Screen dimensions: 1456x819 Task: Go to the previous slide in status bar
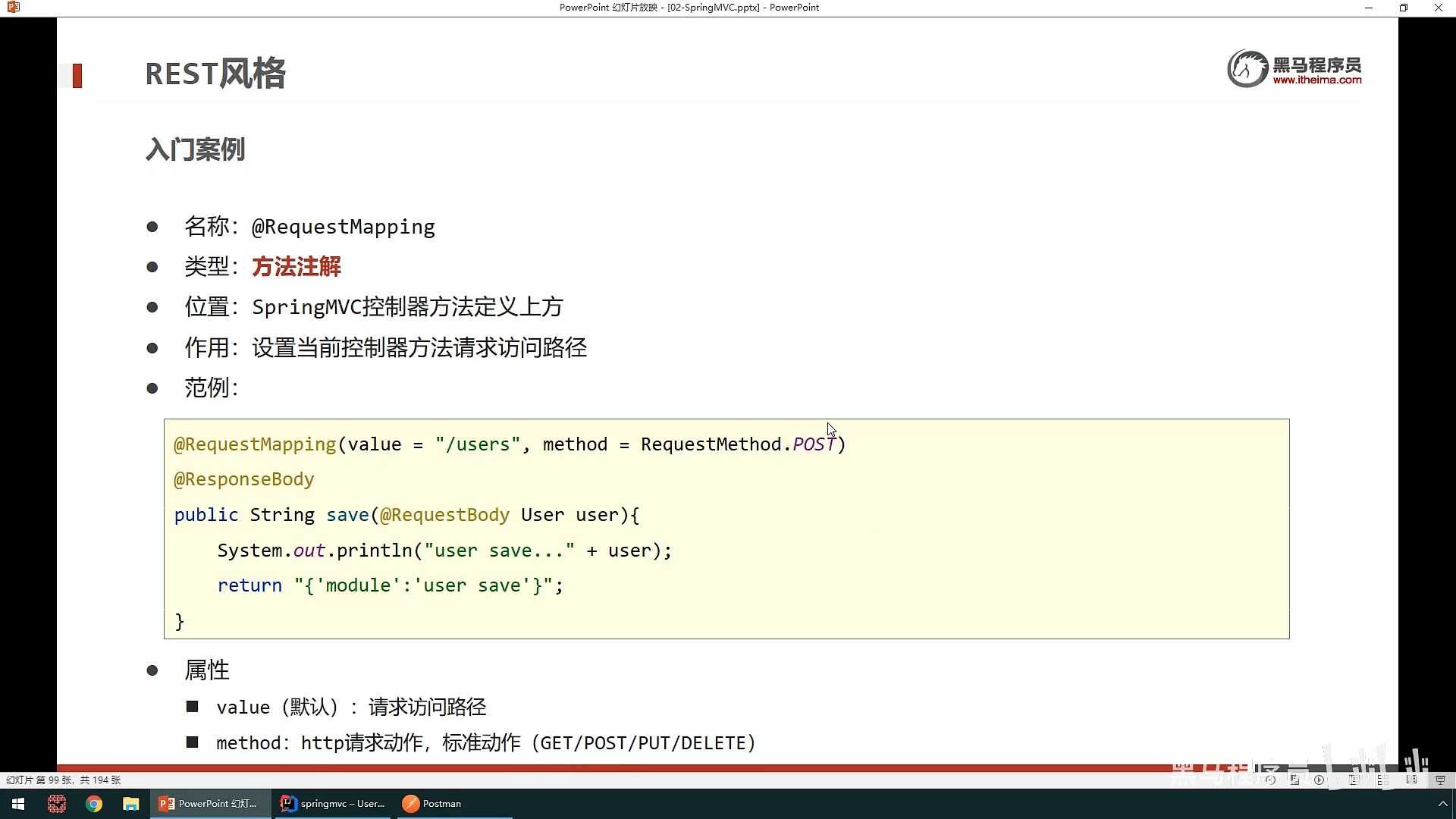click(x=1270, y=780)
